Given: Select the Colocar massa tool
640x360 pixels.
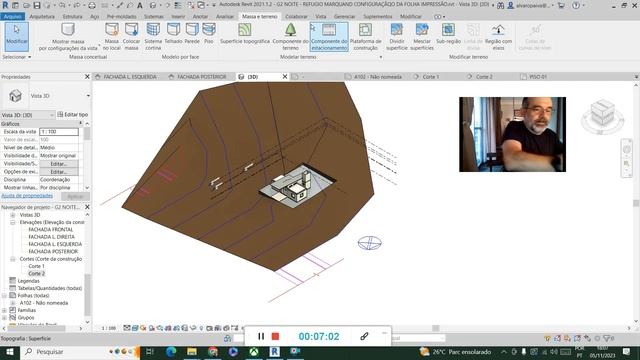Looking at the screenshot, I should click(x=131, y=36).
